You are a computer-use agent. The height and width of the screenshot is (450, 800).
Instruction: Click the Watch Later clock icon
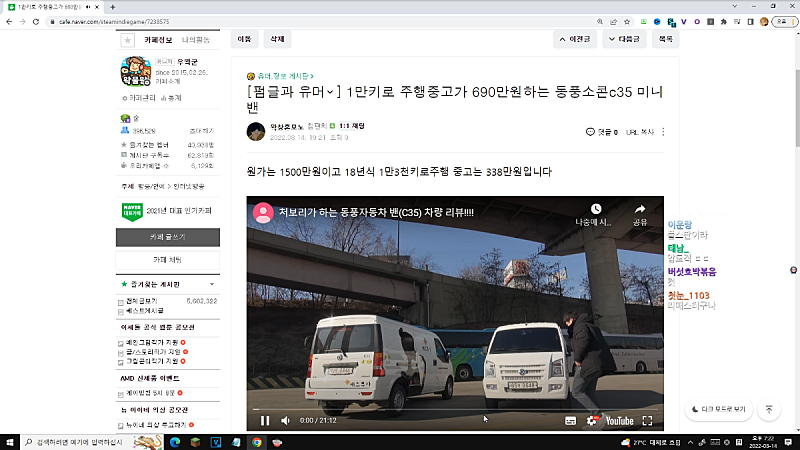(596, 209)
